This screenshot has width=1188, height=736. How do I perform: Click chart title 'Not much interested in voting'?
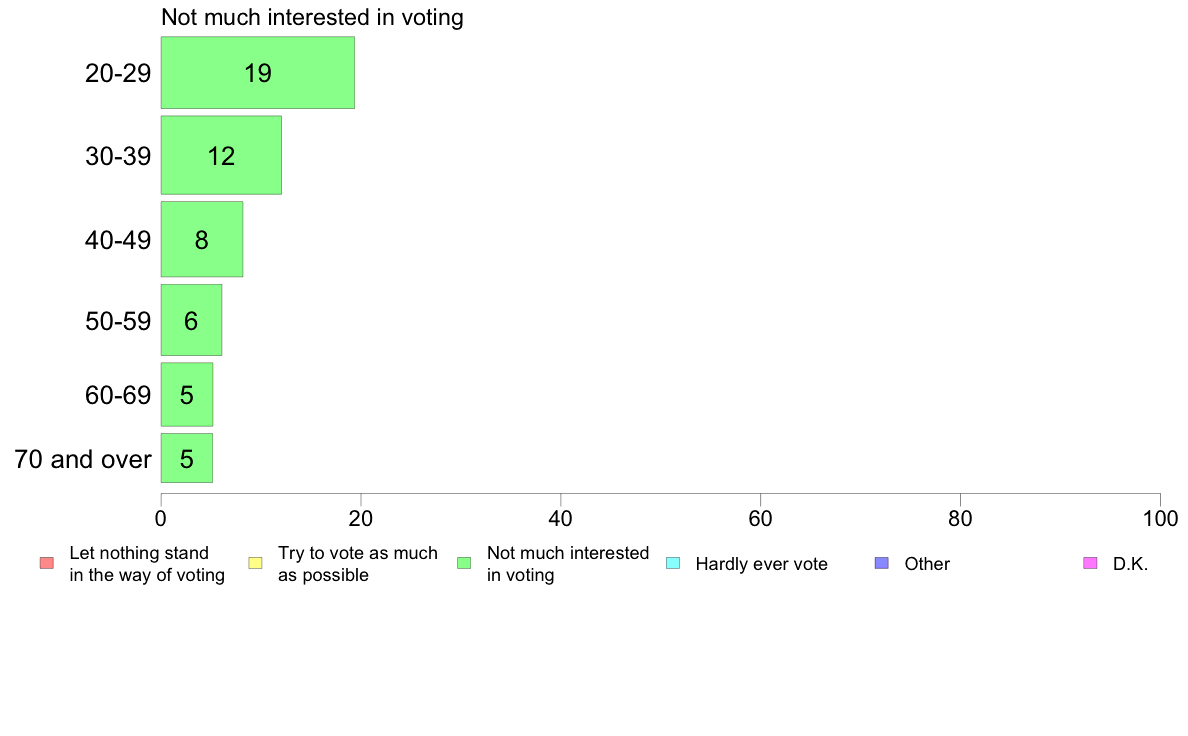tap(312, 18)
